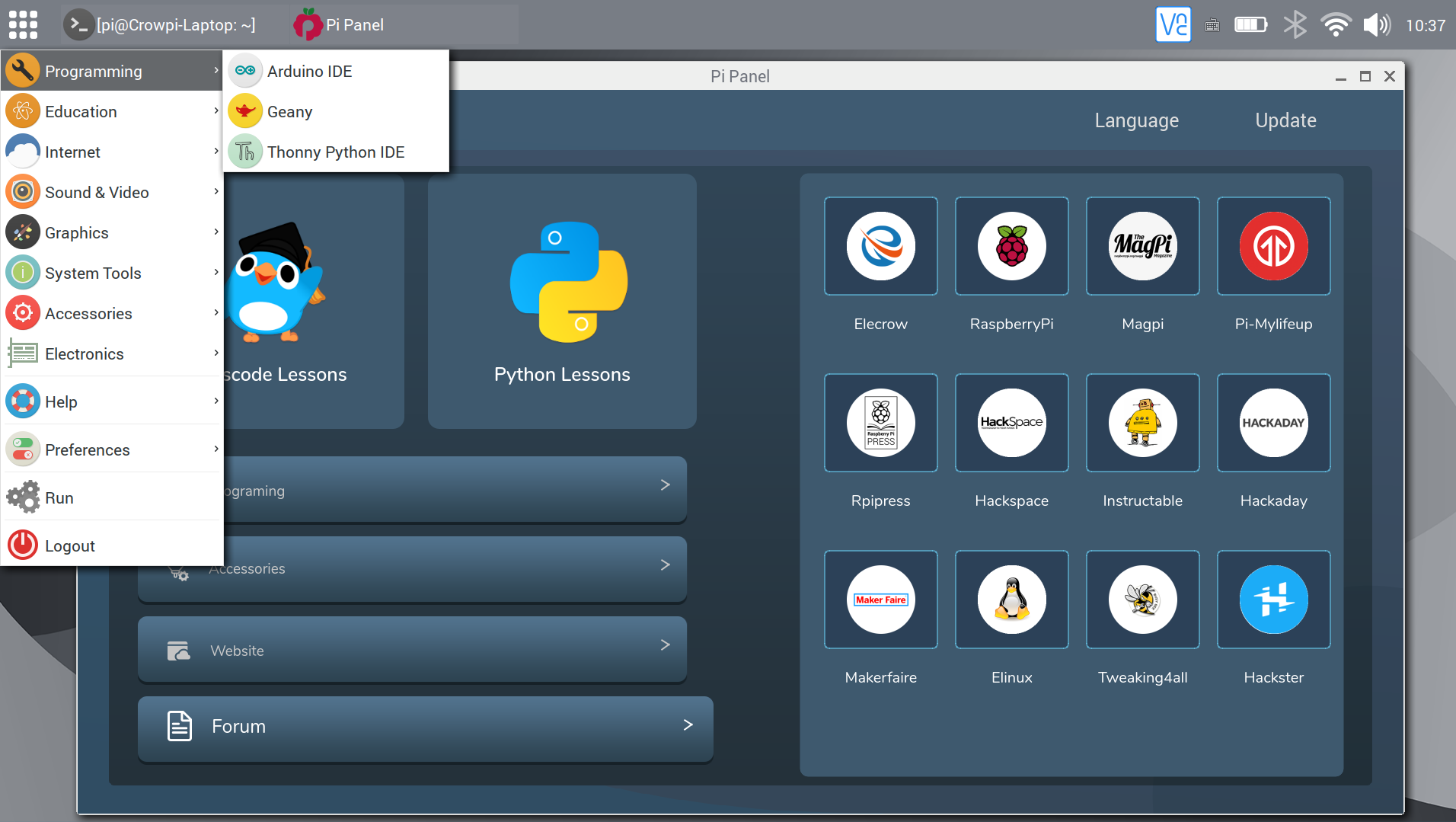The image size is (1456, 822).
Task: Open the Maker Faire icon tile
Action: pyautogui.click(x=881, y=600)
